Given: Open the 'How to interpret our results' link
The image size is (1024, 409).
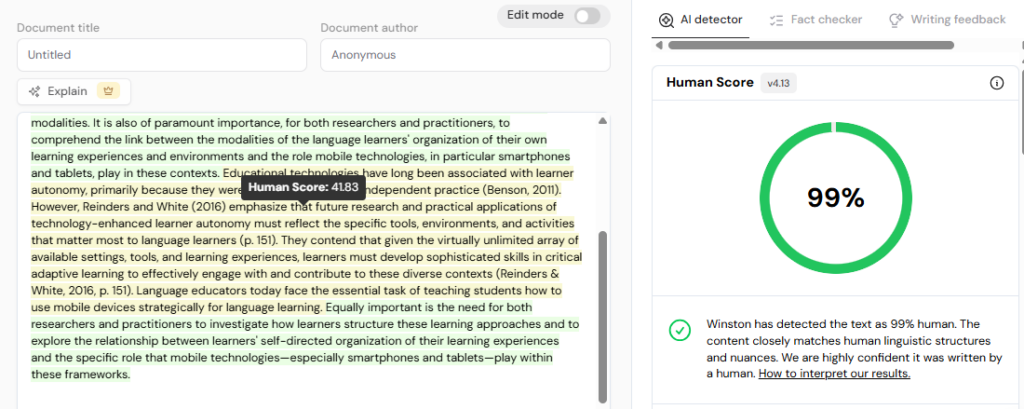Looking at the screenshot, I should [x=834, y=373].
